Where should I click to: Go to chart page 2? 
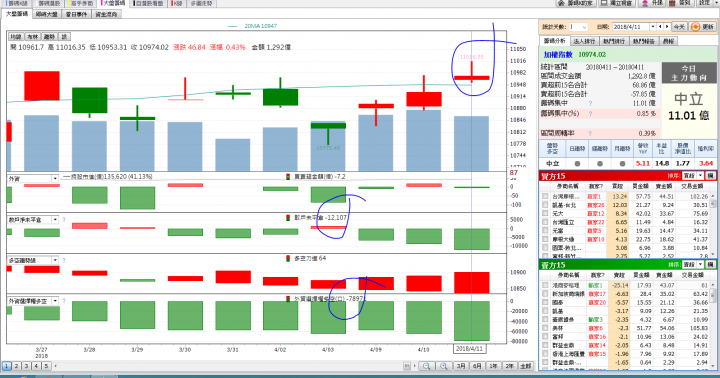16,366
